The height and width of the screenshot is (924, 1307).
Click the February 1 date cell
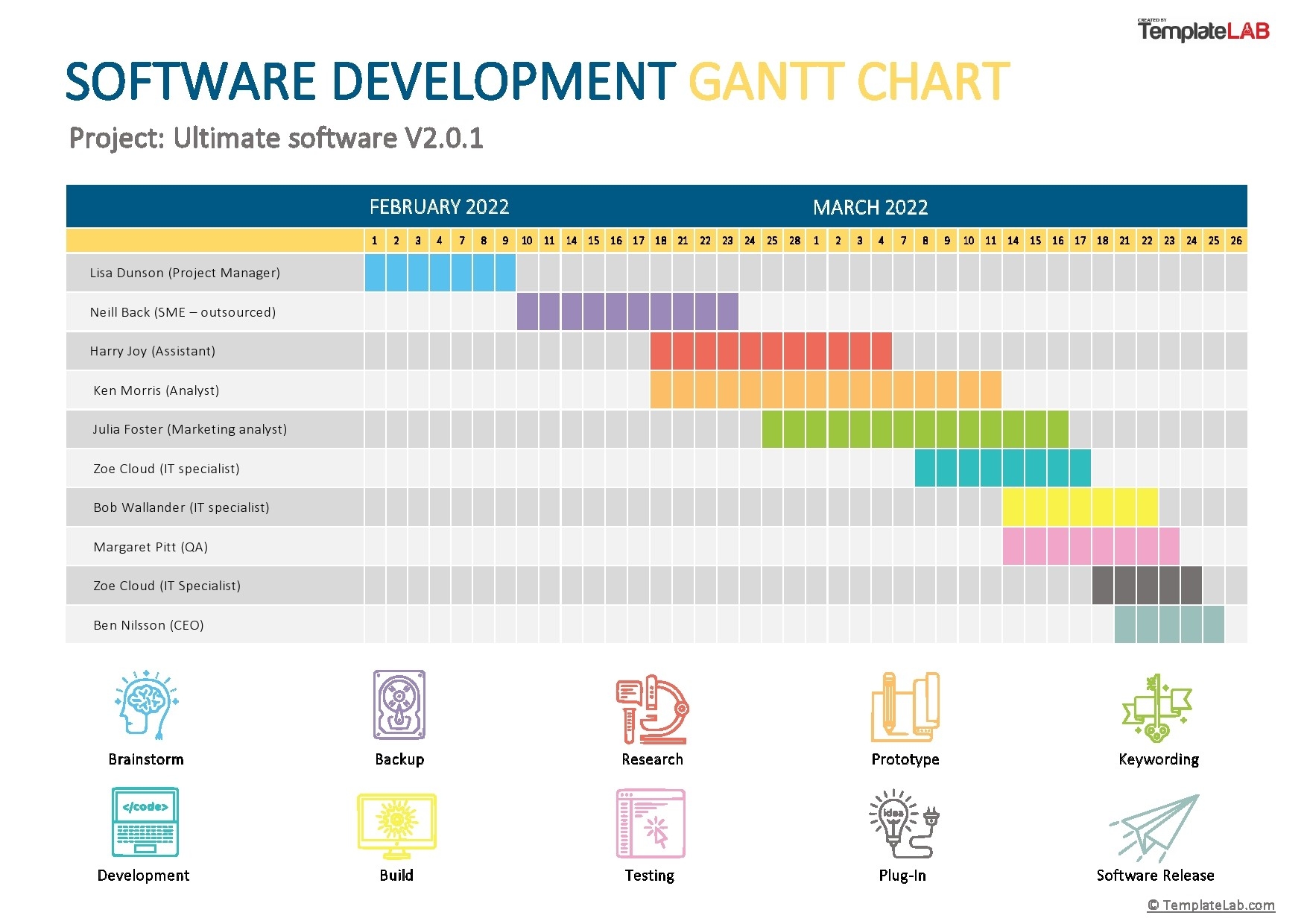pos(374,240)
